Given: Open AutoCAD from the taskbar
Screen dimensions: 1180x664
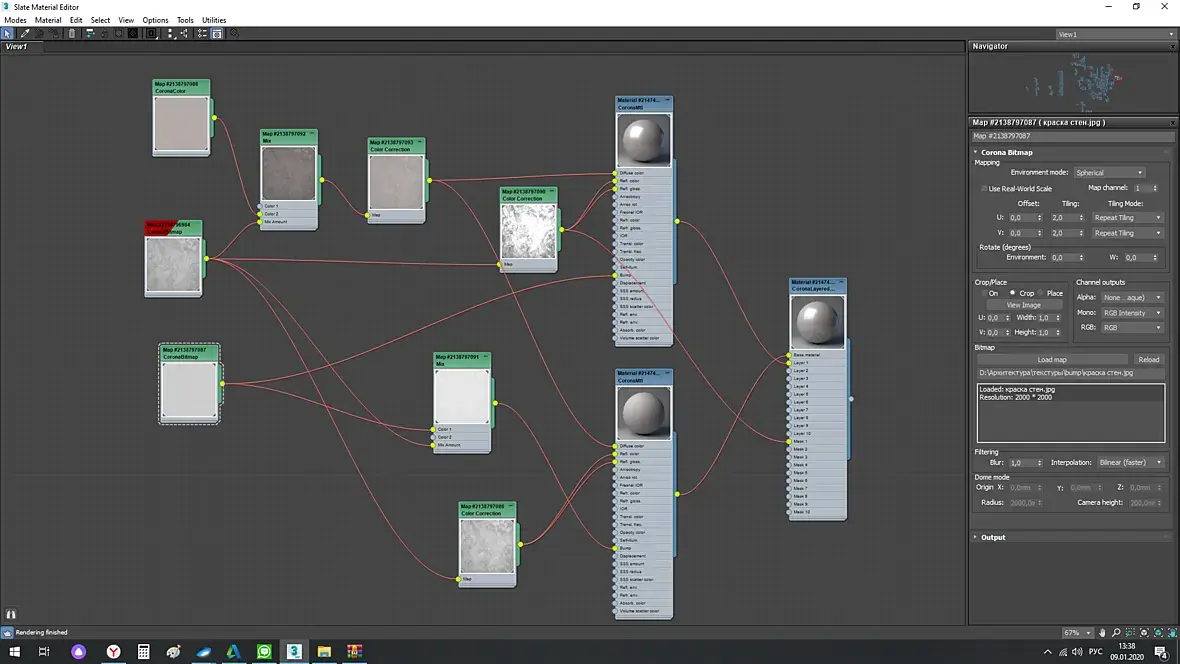Looking at the screenshot, I should pyautogui.click(x=234, y=651).
